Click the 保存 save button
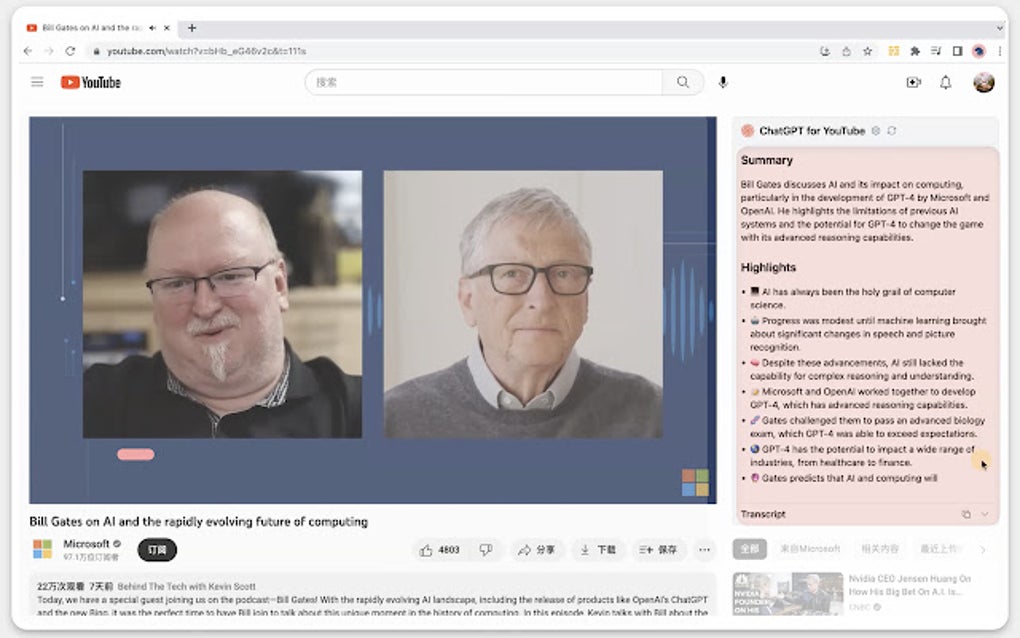The width and height of the screenshot is (1020, 638). (x=658, y=550)
